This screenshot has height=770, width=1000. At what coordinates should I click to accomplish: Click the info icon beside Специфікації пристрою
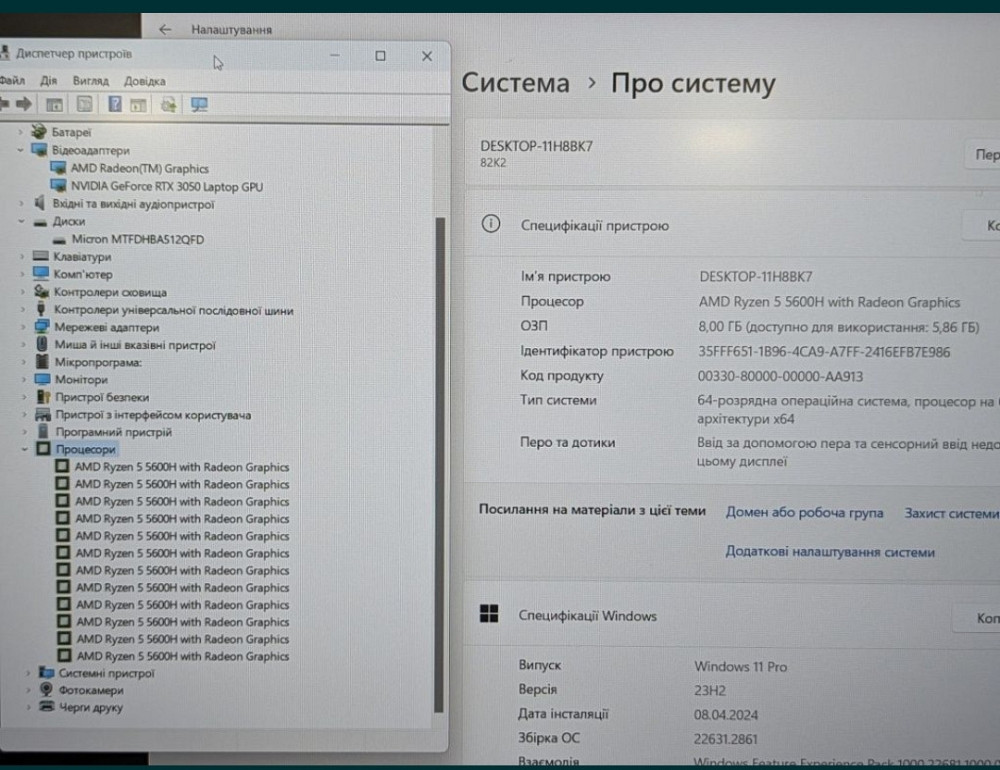point(491,225)
